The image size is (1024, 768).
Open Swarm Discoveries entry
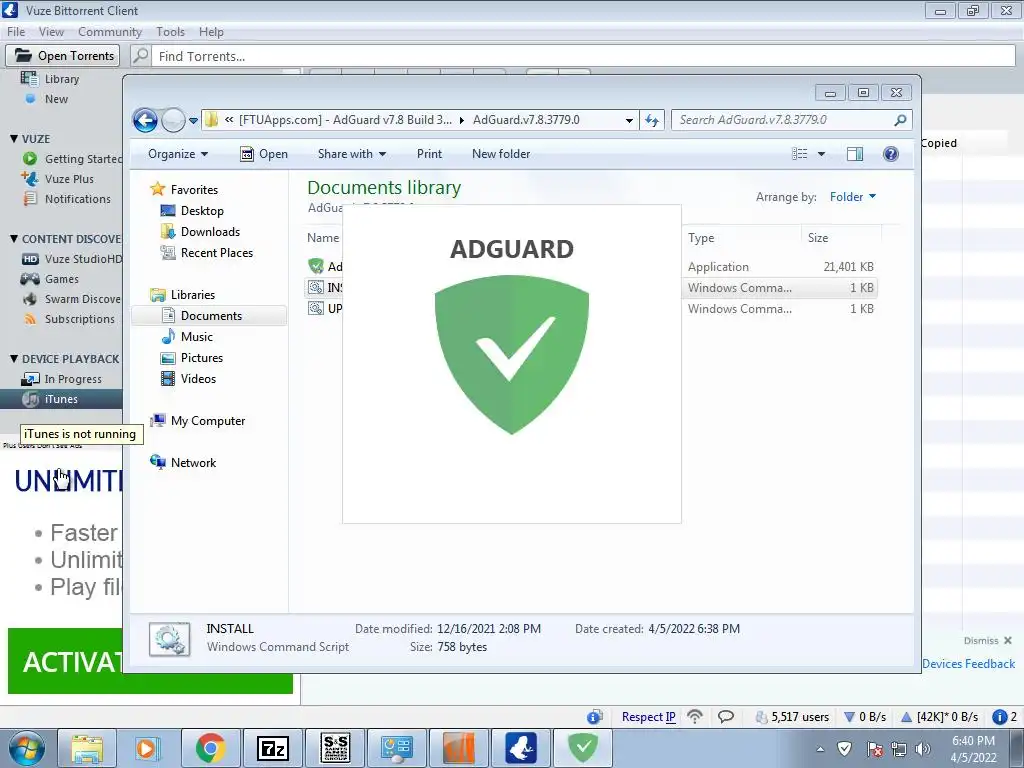pos(72,299)
